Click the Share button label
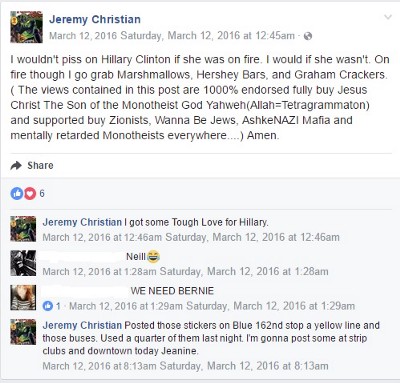The image size is (400, 383). point(40,165)
